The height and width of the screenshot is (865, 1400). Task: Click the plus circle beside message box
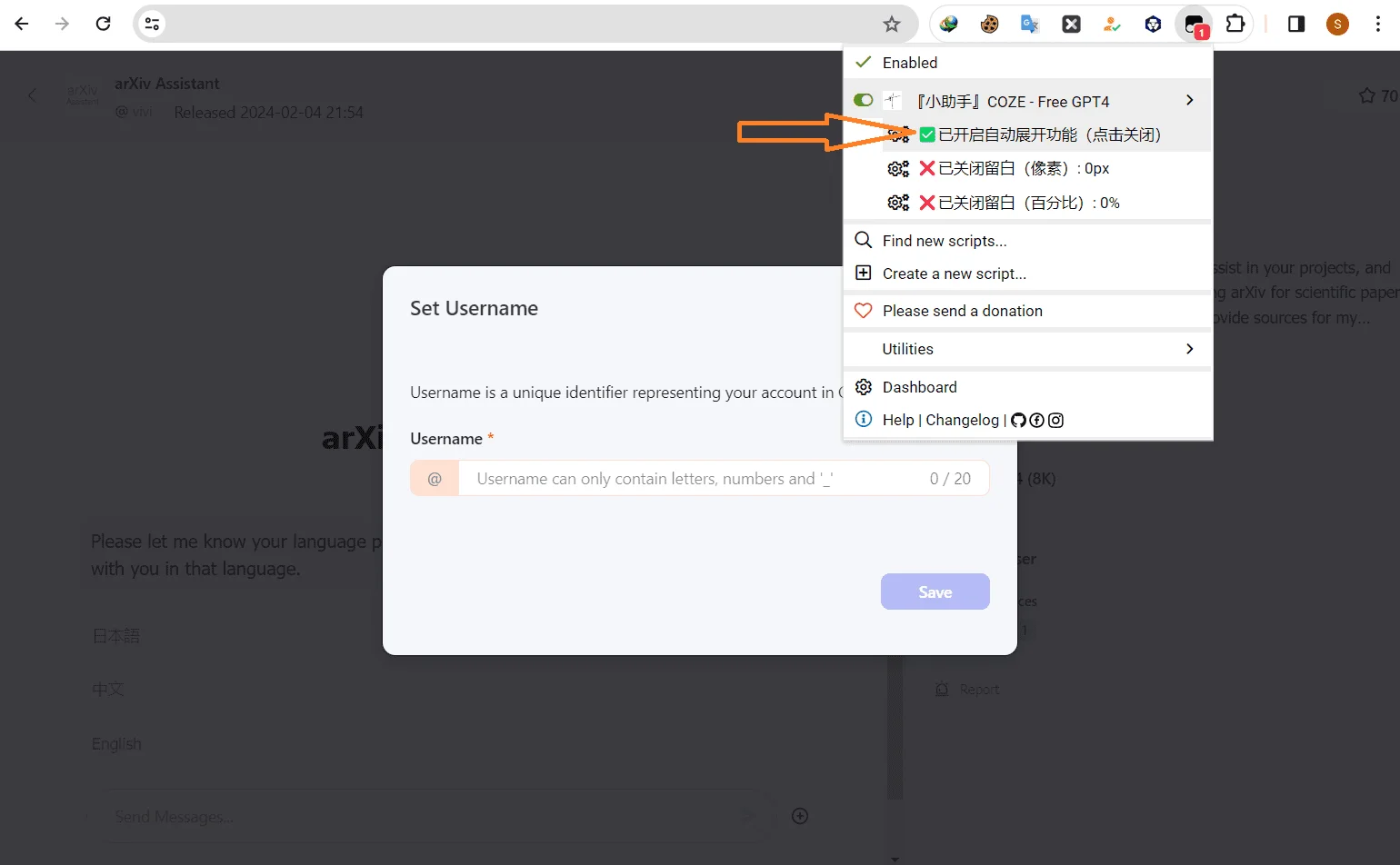click(800, 816)
